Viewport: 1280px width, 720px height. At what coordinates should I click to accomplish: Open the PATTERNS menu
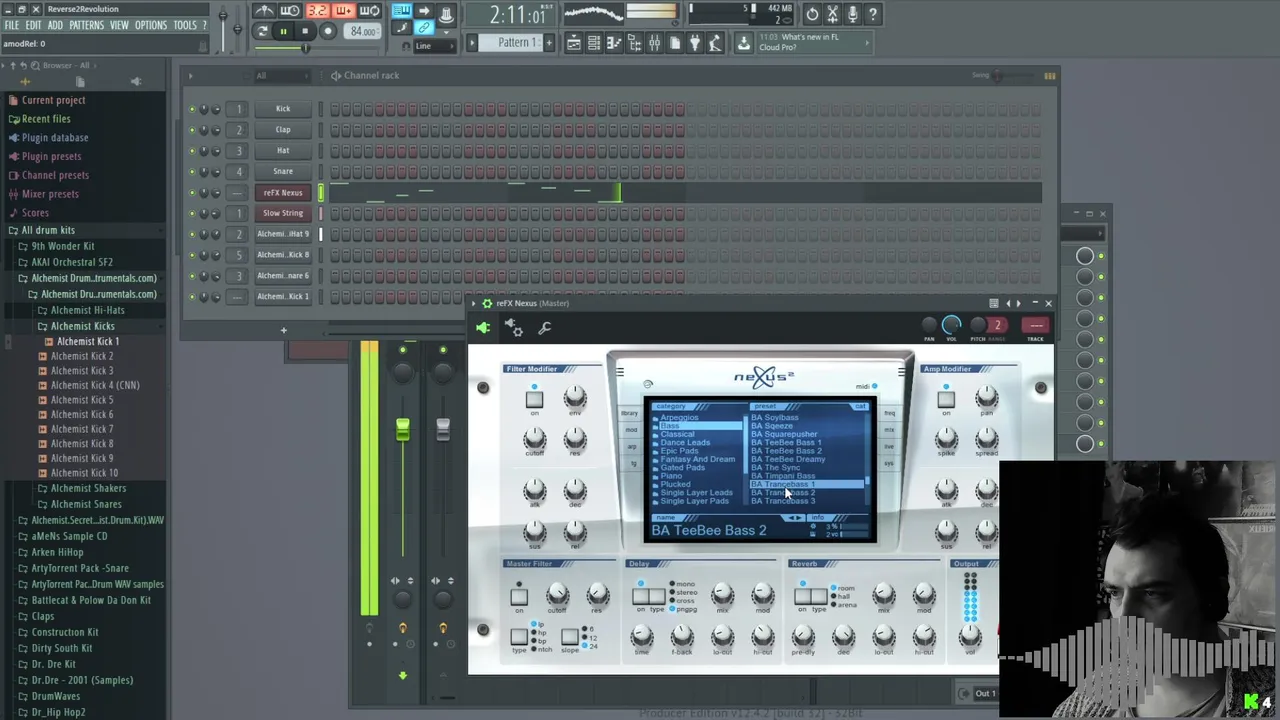point(86,25)
